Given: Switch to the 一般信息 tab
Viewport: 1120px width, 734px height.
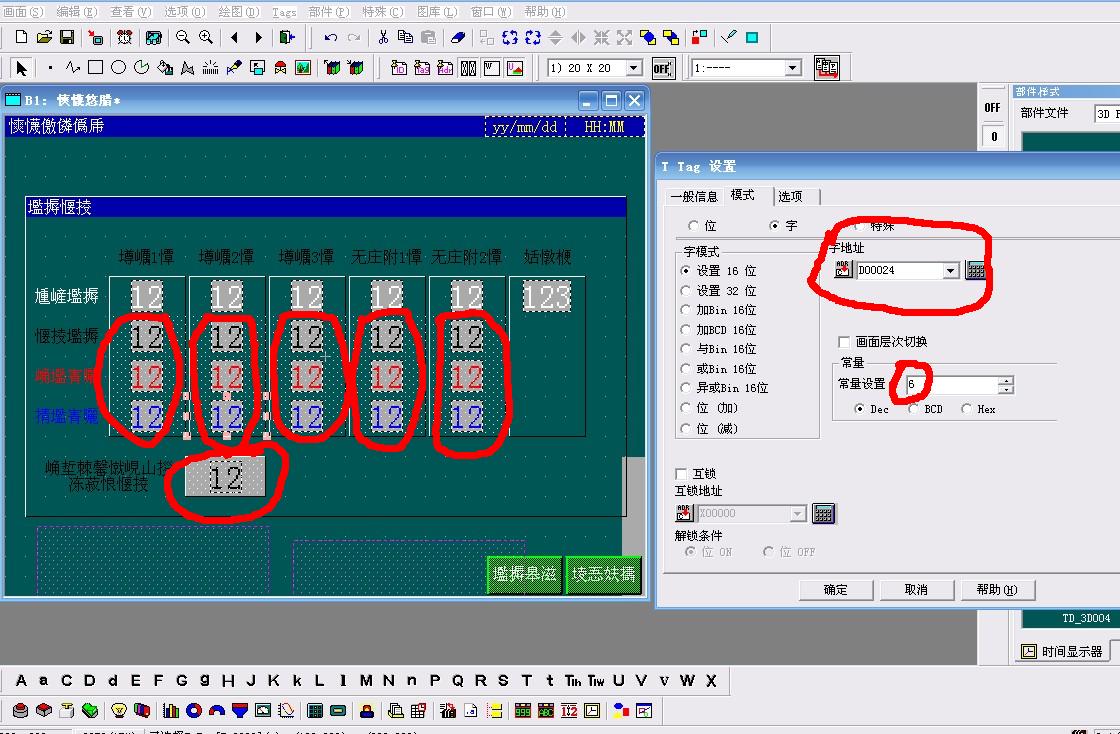Looking at the screenshot, I should point(694,196).
